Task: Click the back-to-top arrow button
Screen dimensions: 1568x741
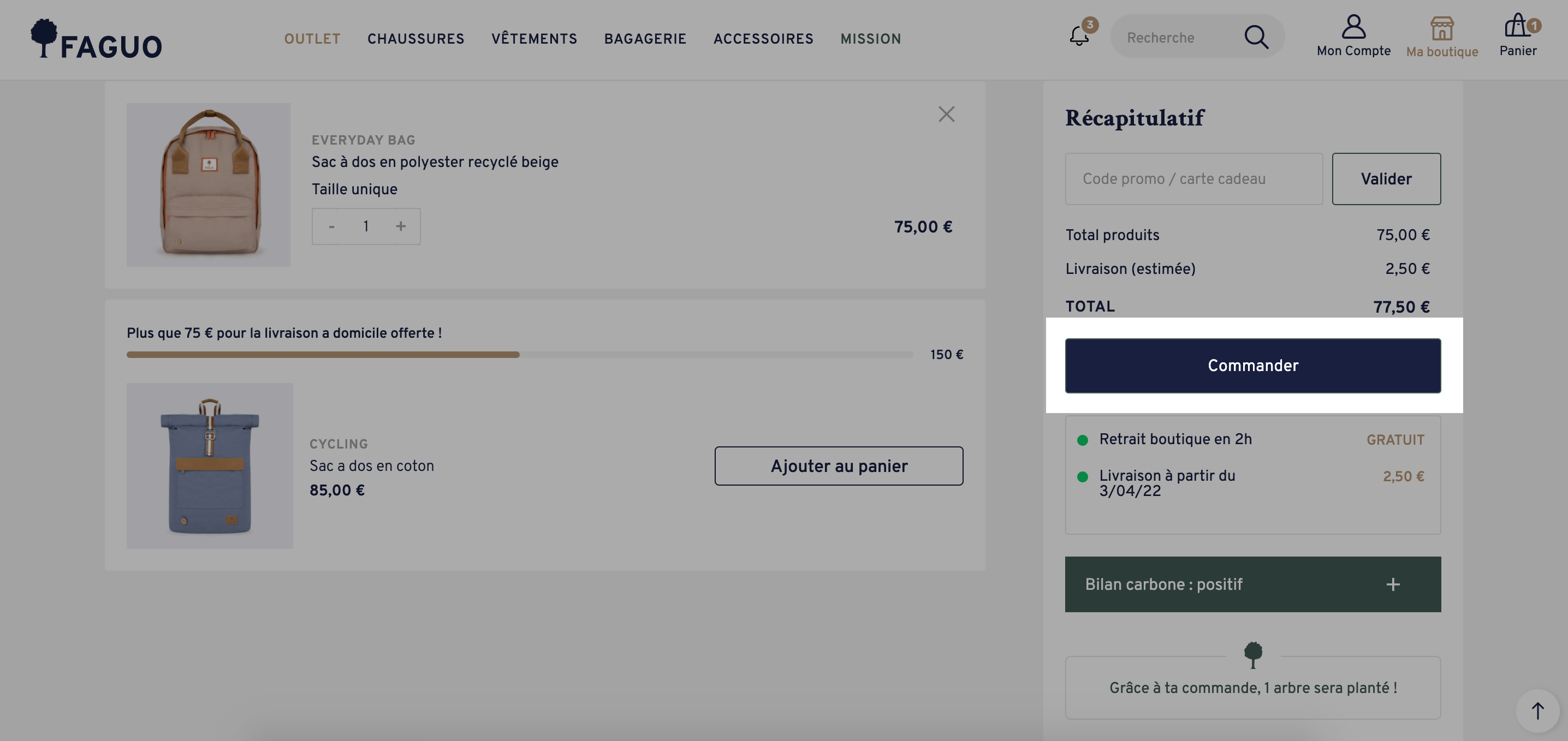Action: 1537,710
